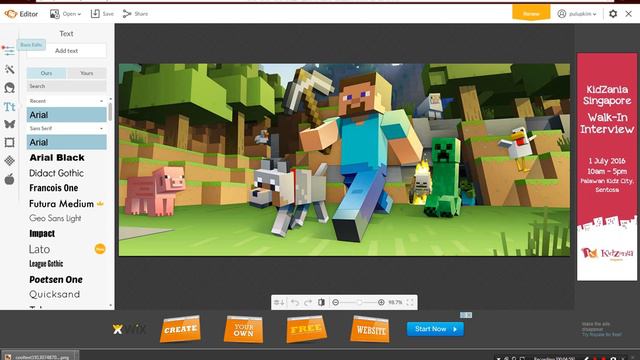Click the font Search field
The width and height of the screenshot is (640, 360).
pyautogui.click(x=67, y=86)
